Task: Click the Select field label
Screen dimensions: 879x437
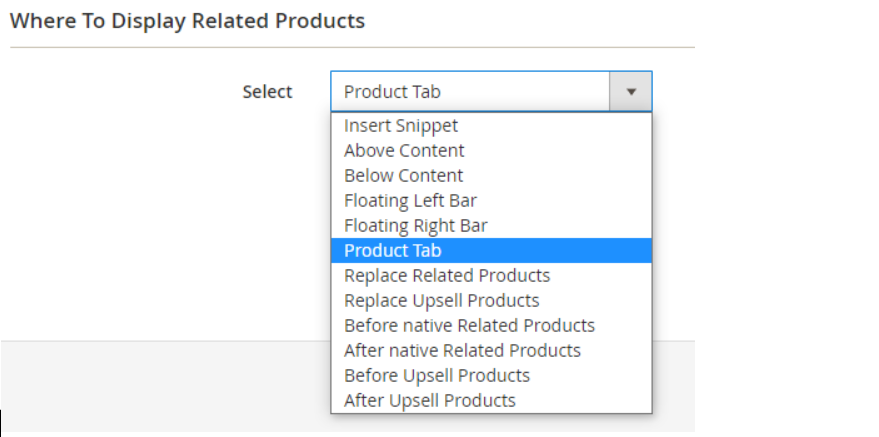Action: click(x=267, y=92)
